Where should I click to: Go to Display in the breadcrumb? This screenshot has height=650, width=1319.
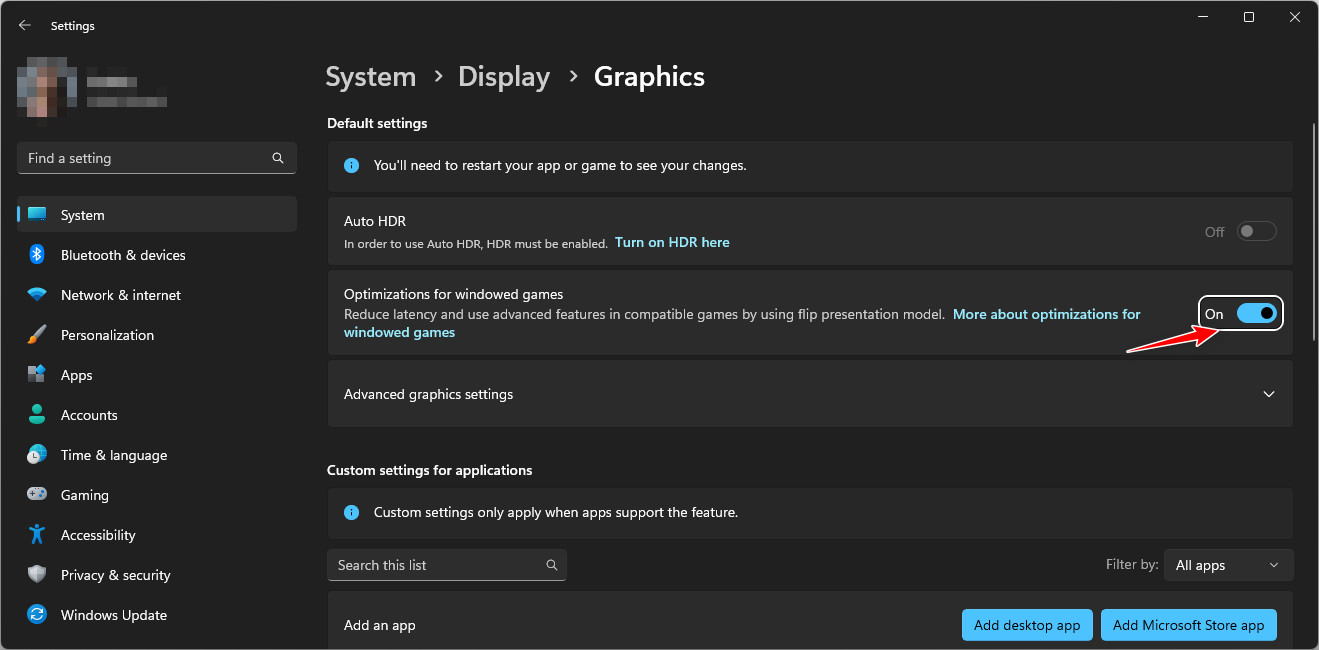click(x=504, y=77)
